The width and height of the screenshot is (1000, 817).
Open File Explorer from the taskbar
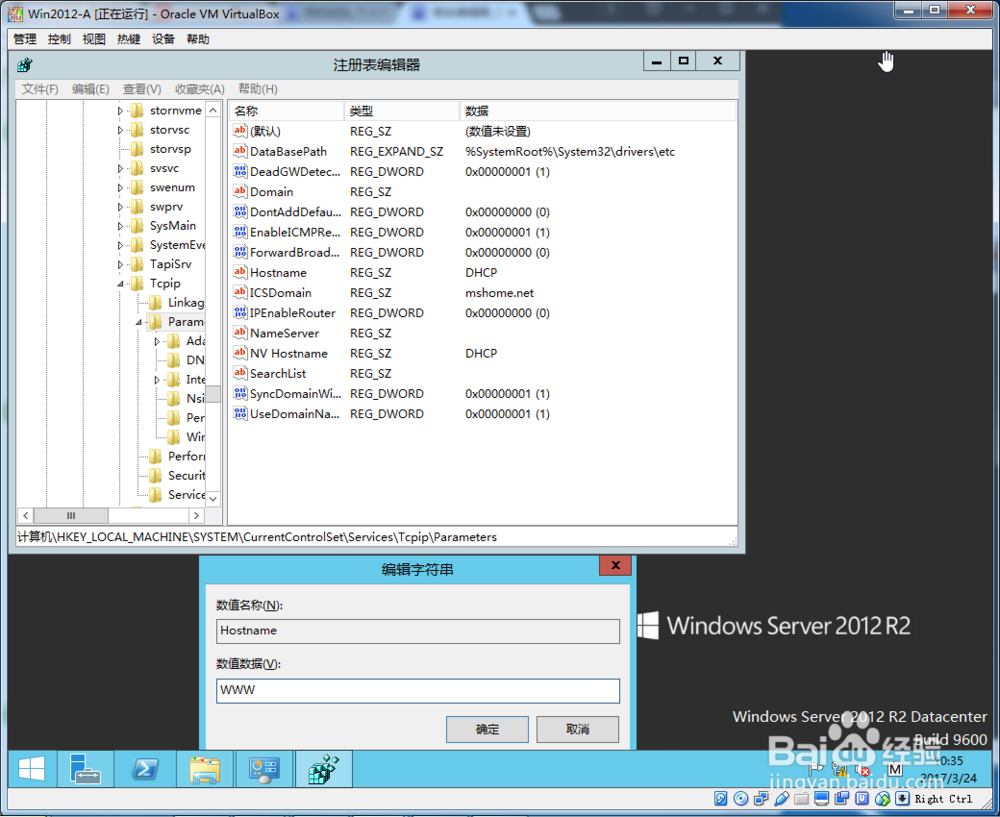coord(204,769)
